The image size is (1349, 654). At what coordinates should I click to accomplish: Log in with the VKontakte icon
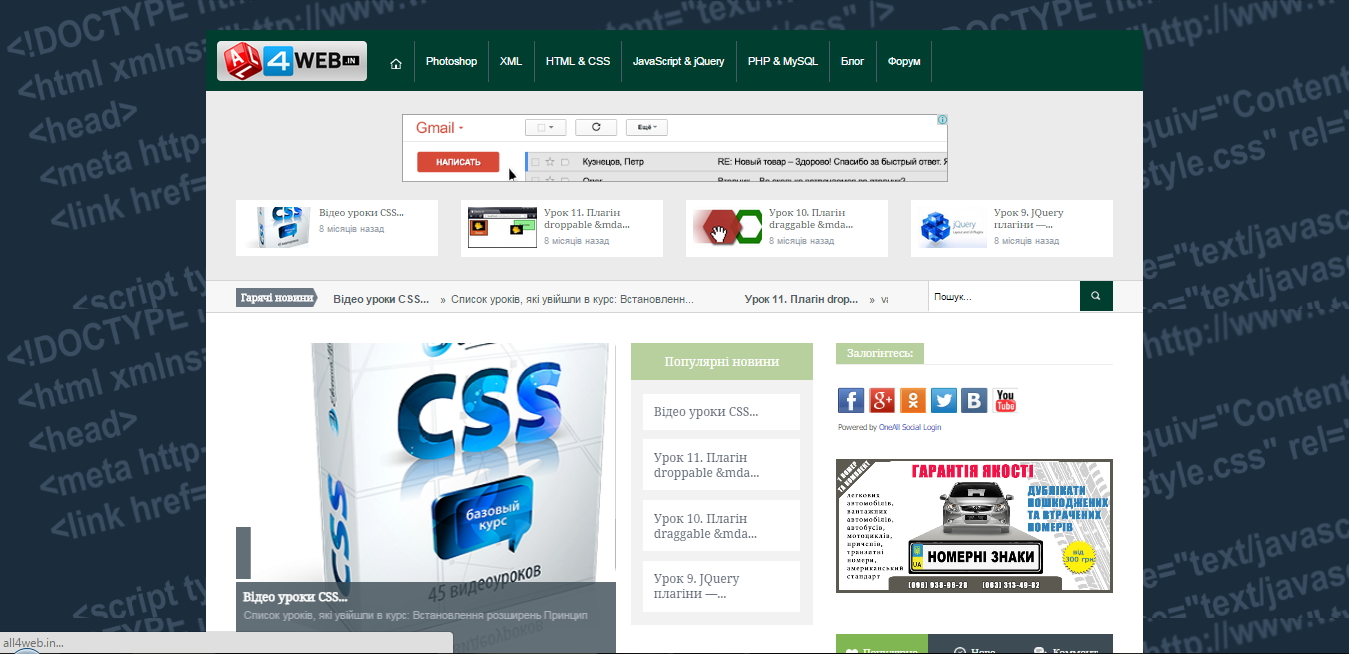pyautogui.click(x=974, y=400)
